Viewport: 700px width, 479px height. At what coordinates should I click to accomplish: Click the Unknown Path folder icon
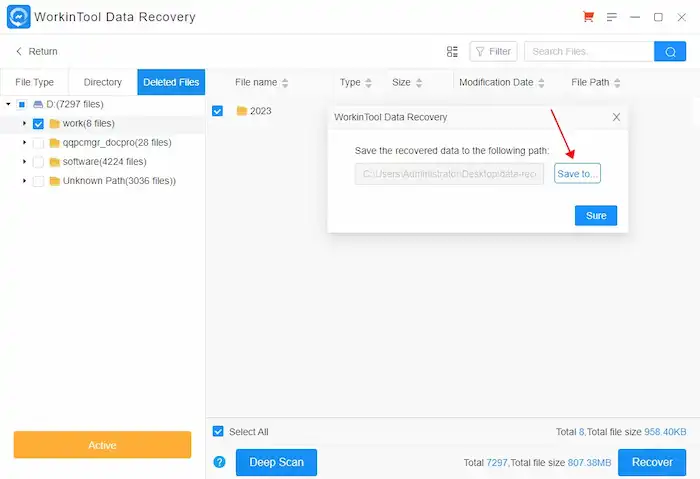[54, 181]
